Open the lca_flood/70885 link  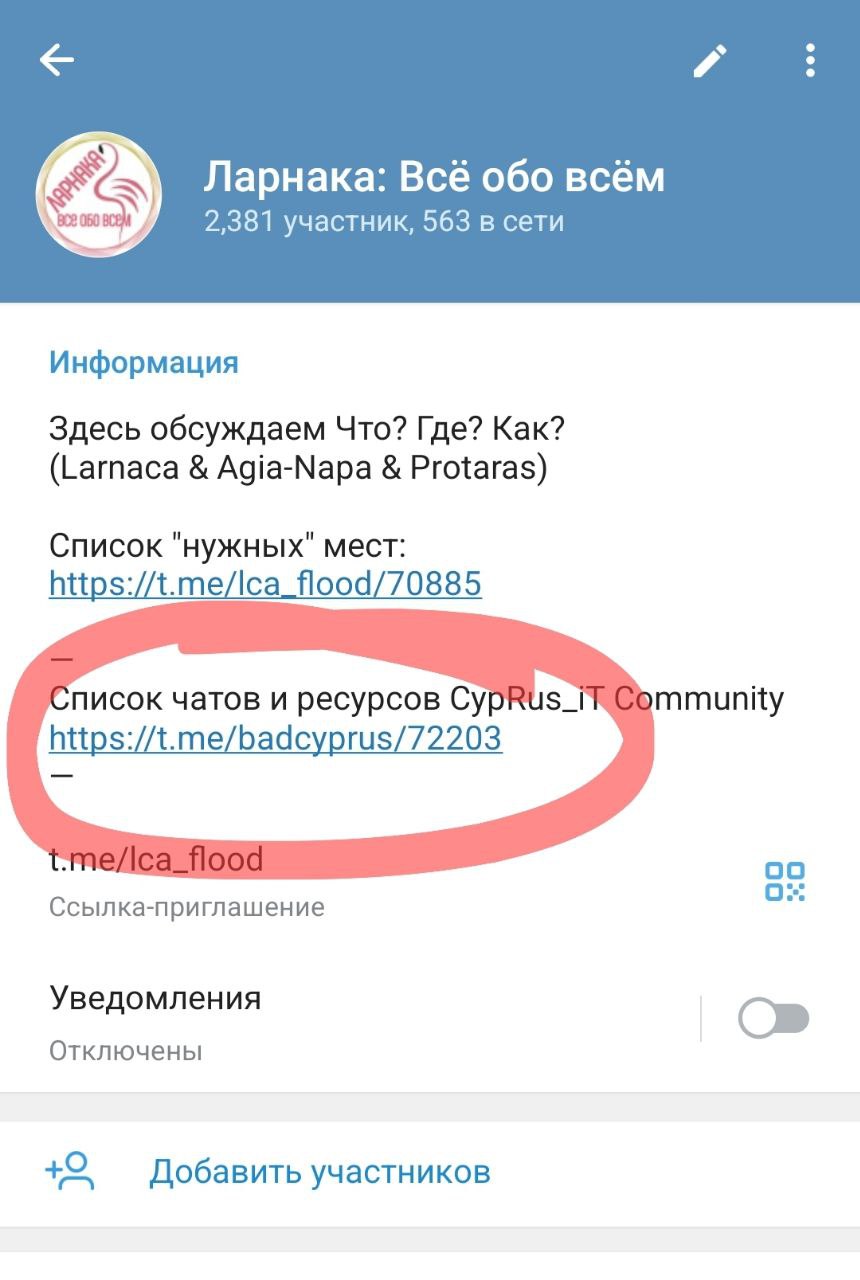[265, 583]
